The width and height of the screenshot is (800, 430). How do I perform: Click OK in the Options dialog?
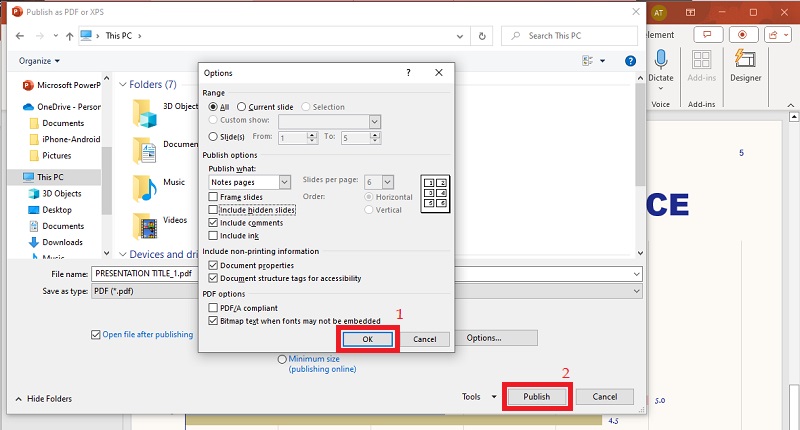pos(368,339)
